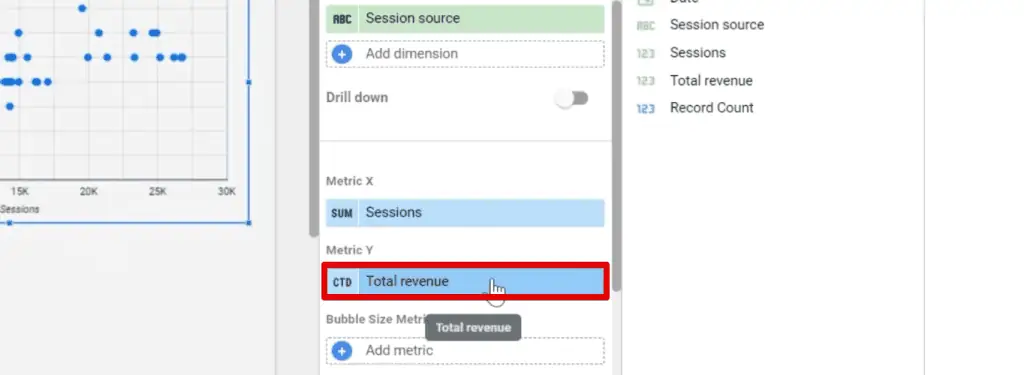Click the setup panel vertical scrollbar
This screenshot has height=375, width=1024.
[616, 145]
